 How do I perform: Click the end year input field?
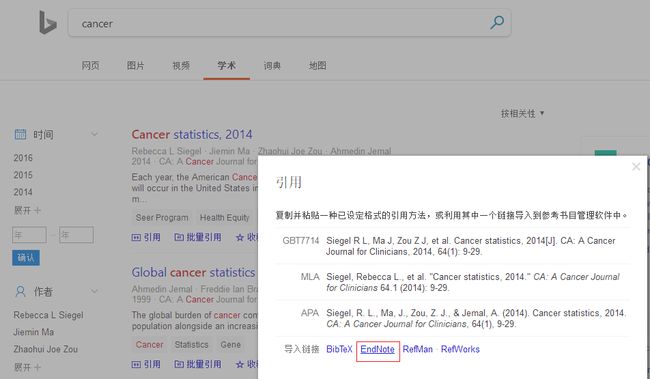click(x=76, y=235)
